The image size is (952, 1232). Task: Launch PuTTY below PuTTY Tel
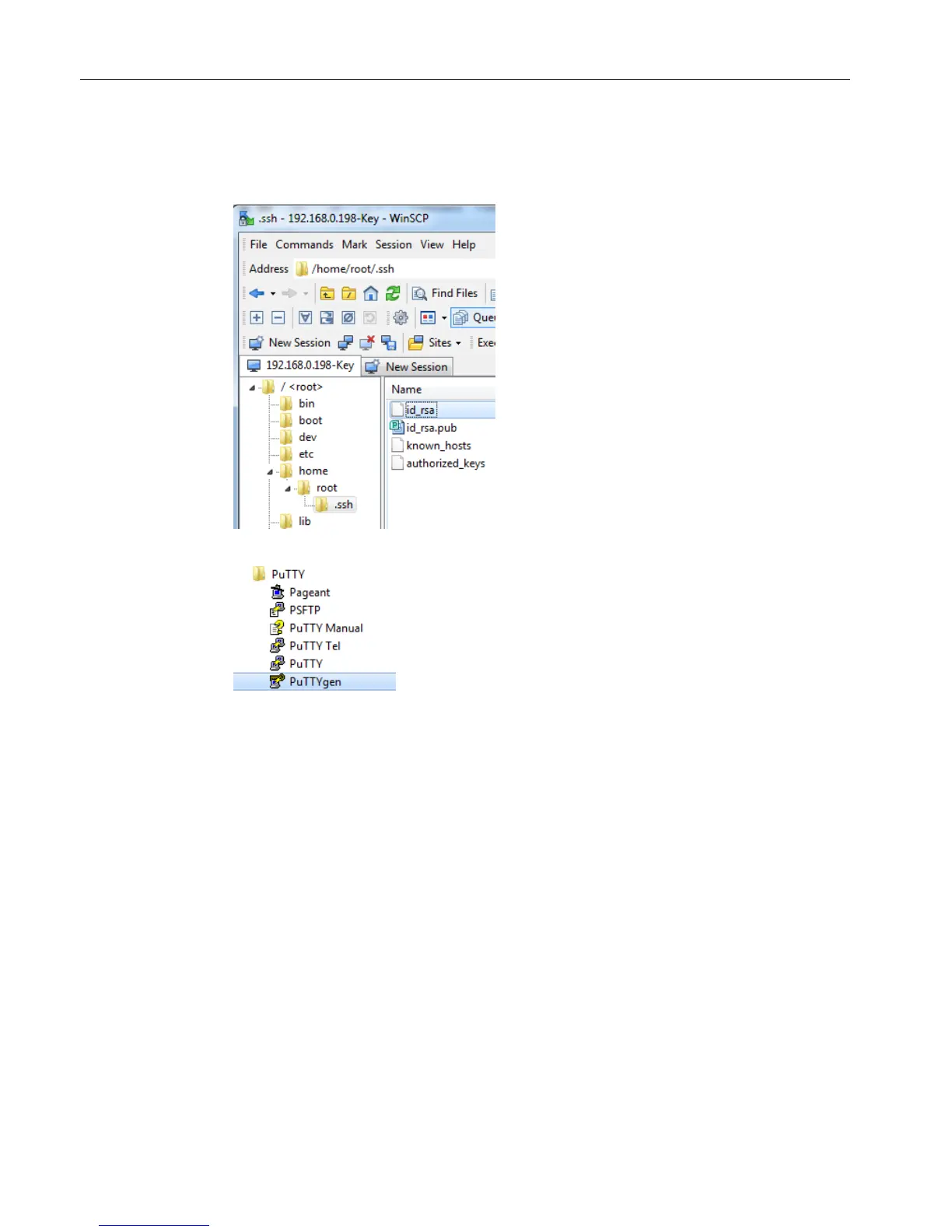coord(296,663)
